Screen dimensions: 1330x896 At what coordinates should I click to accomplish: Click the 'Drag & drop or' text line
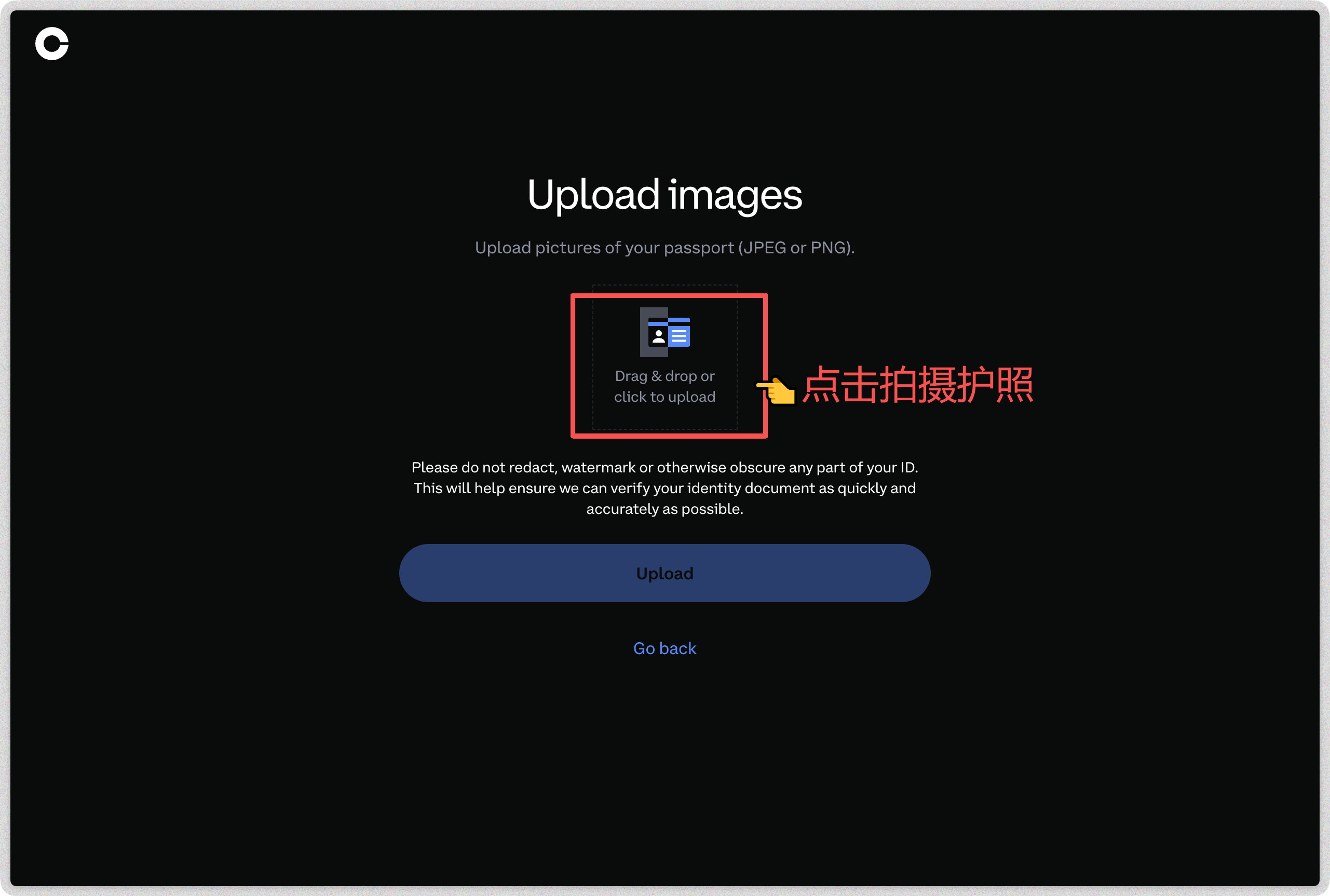pos(664,376)
